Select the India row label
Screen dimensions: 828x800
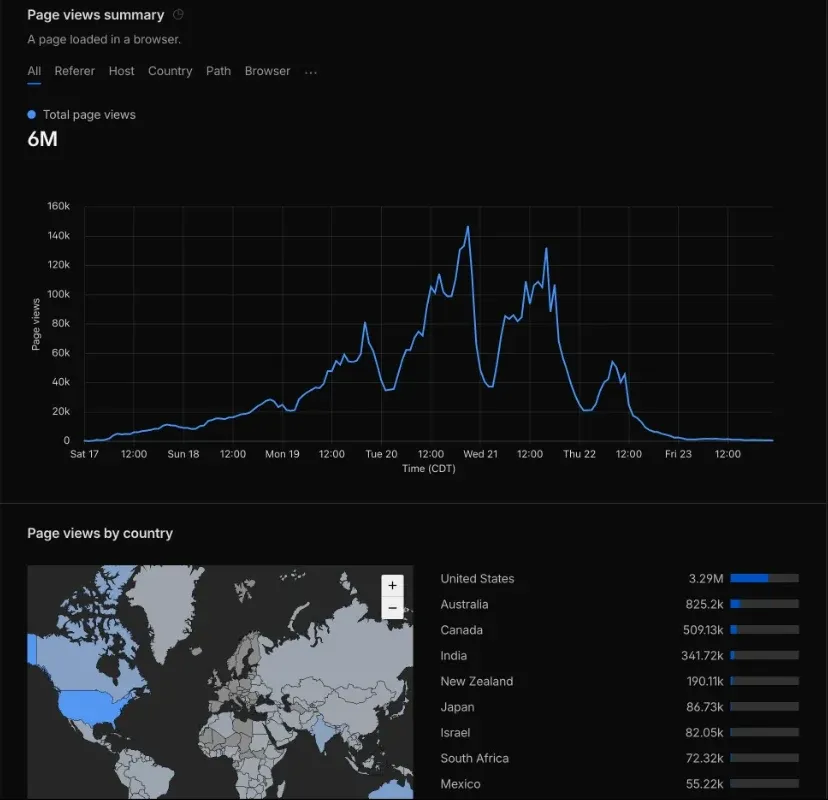[454, 655]
